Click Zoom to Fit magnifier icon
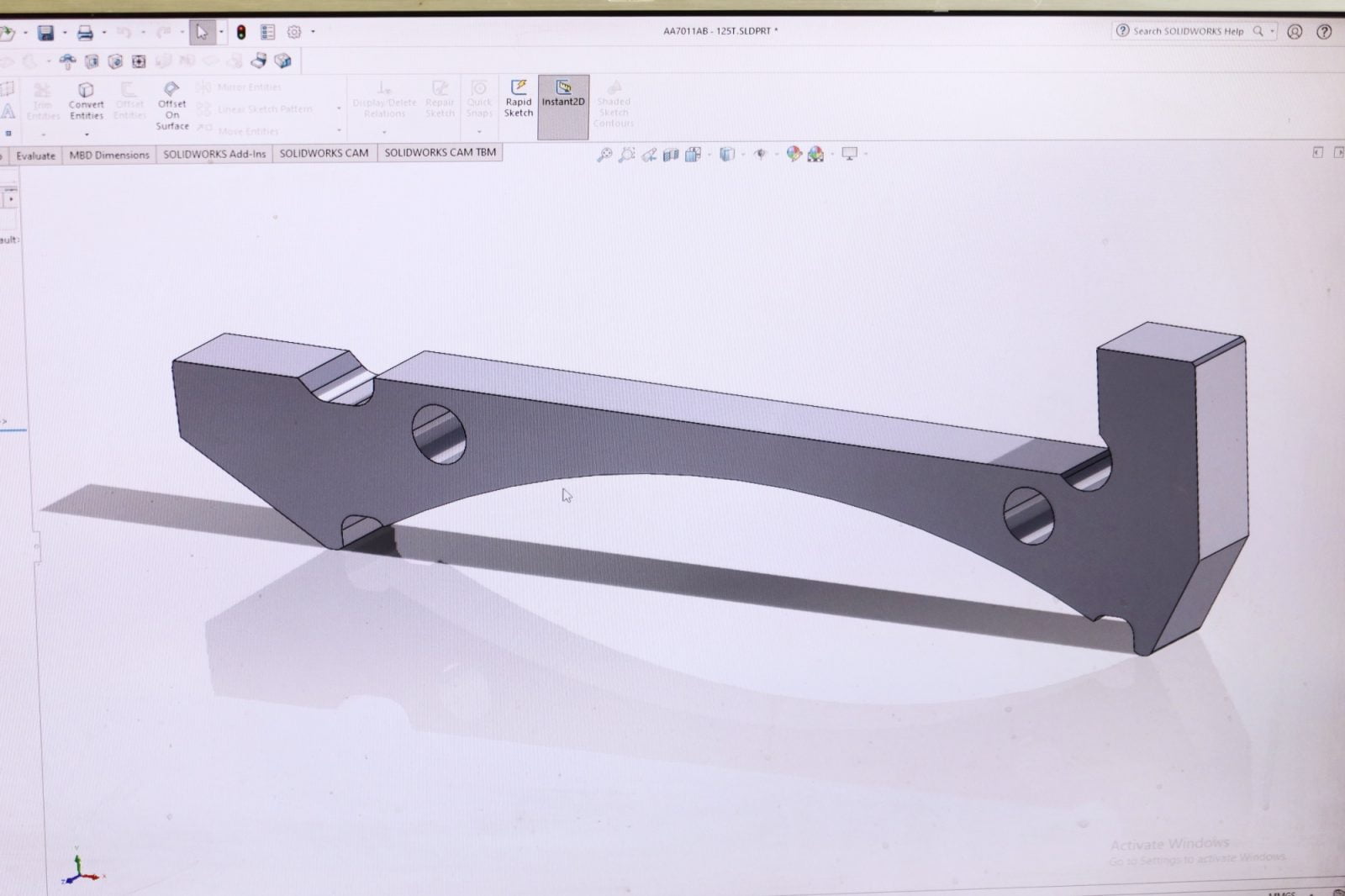This screenshot has width=1345, height=896. pos(604,155)
